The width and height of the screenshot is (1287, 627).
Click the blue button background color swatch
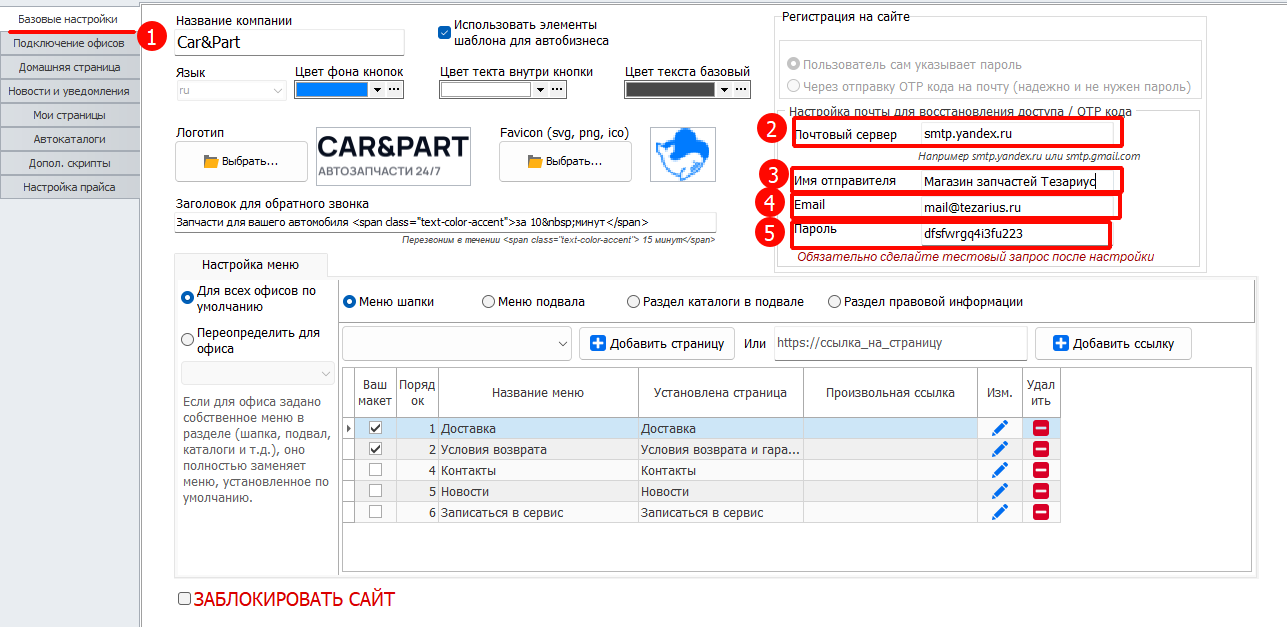[333, 89]
